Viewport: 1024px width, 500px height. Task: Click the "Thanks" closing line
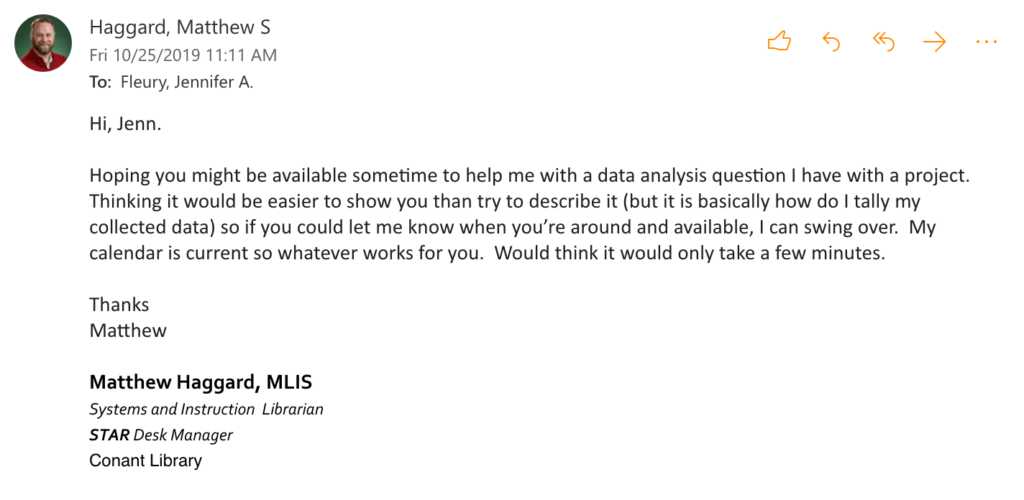pyautogui.click(x=119, y=304)
